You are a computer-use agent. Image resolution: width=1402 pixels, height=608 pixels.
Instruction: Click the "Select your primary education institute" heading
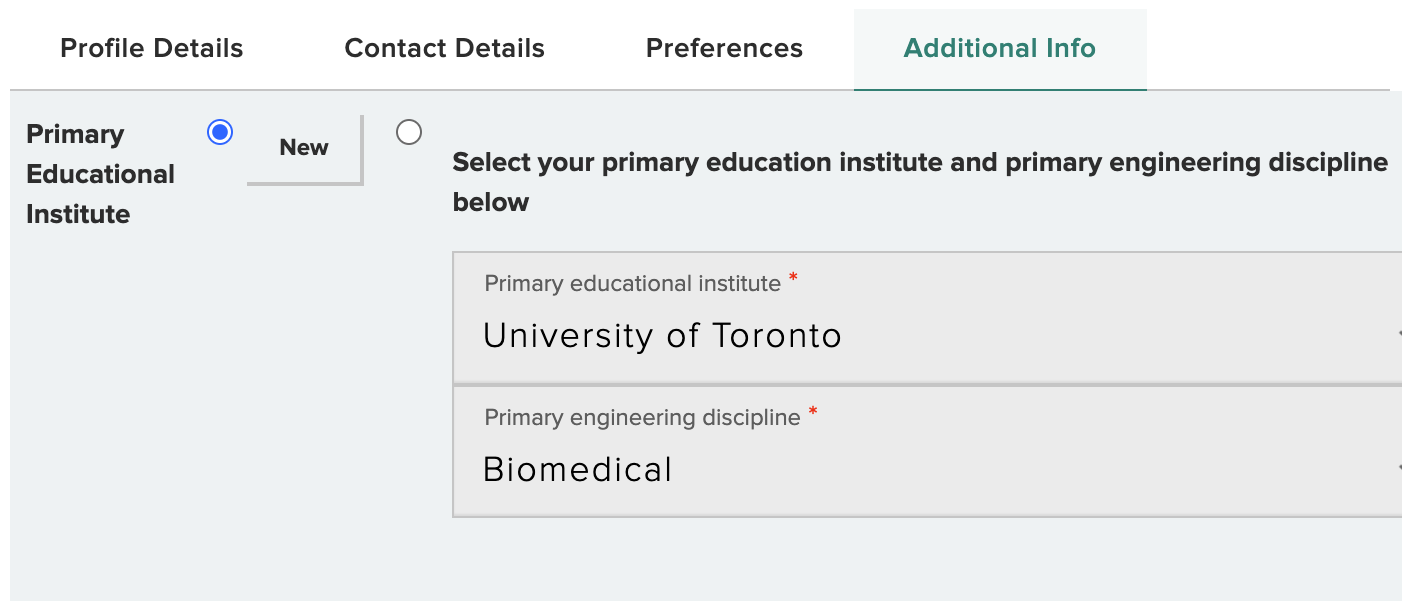click(x=920, y=182)
